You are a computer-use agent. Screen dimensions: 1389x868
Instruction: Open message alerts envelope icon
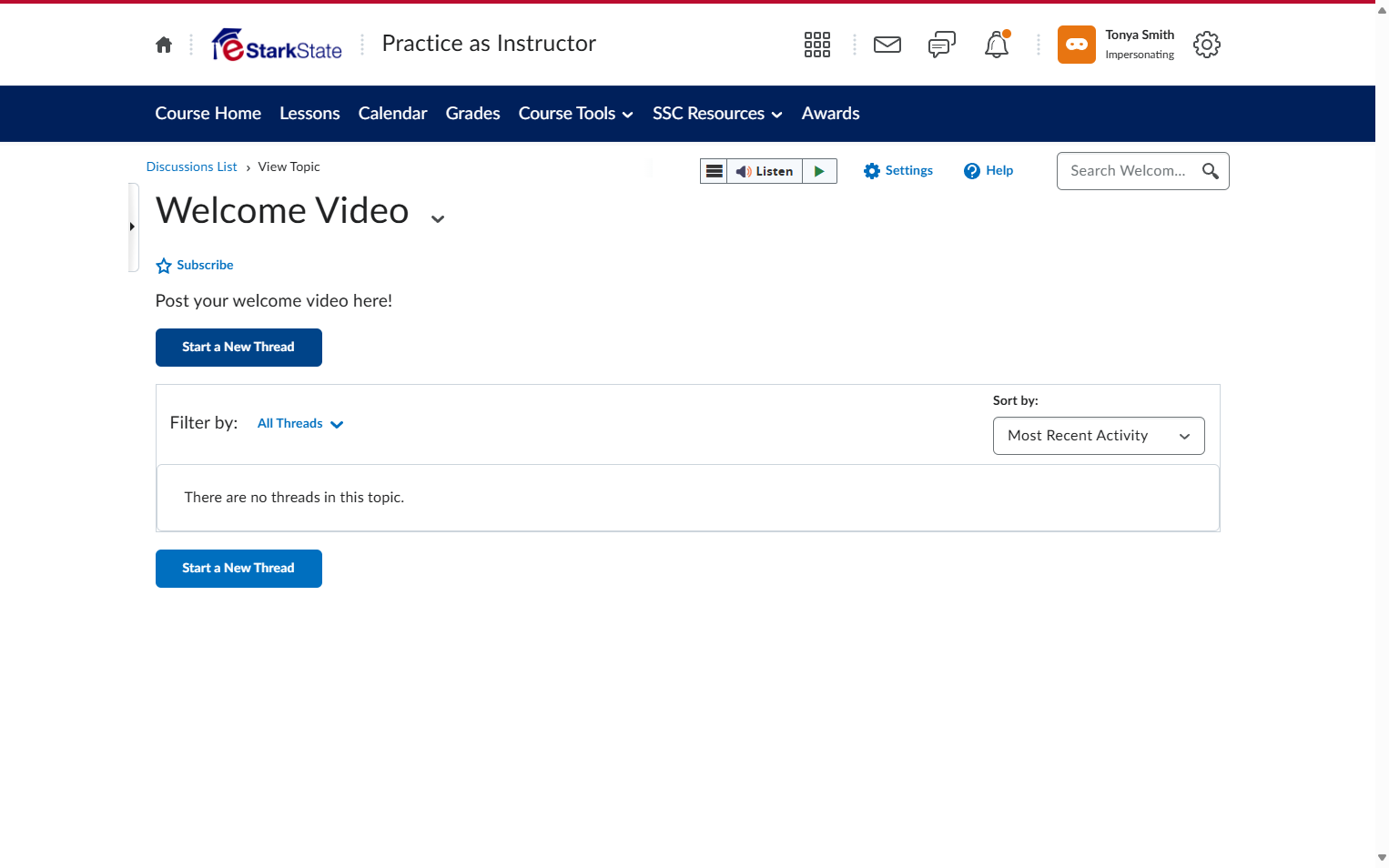(x=887, y=45)
